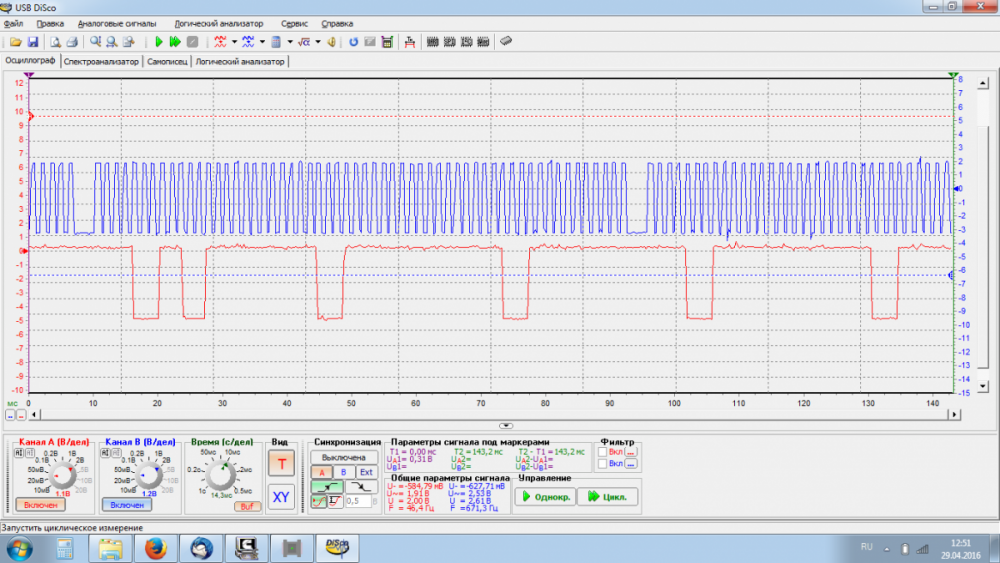The height and width of the screenshot is (563, 1000).
Task: Switch to the 'Спектроанализатор' tab
Action: [101, 61]
